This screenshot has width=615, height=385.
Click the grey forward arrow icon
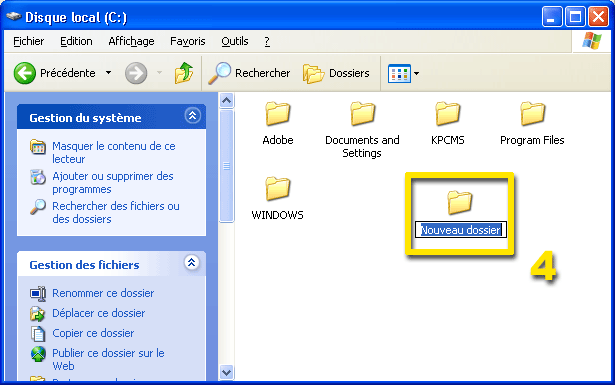136,73
